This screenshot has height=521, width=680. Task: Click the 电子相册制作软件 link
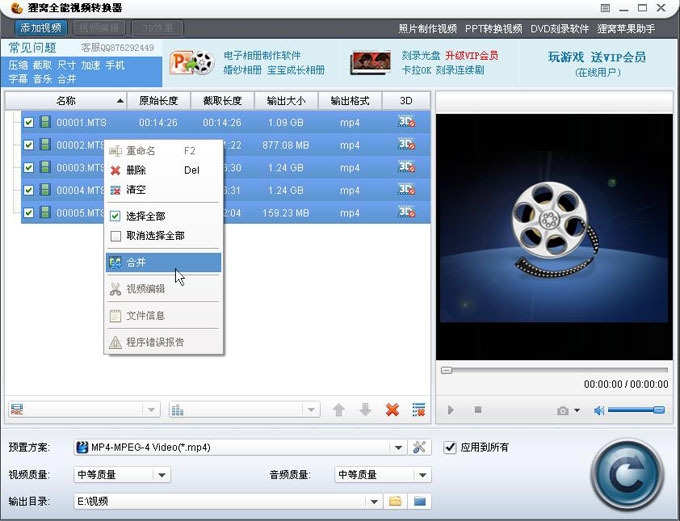tap(262, 56)
